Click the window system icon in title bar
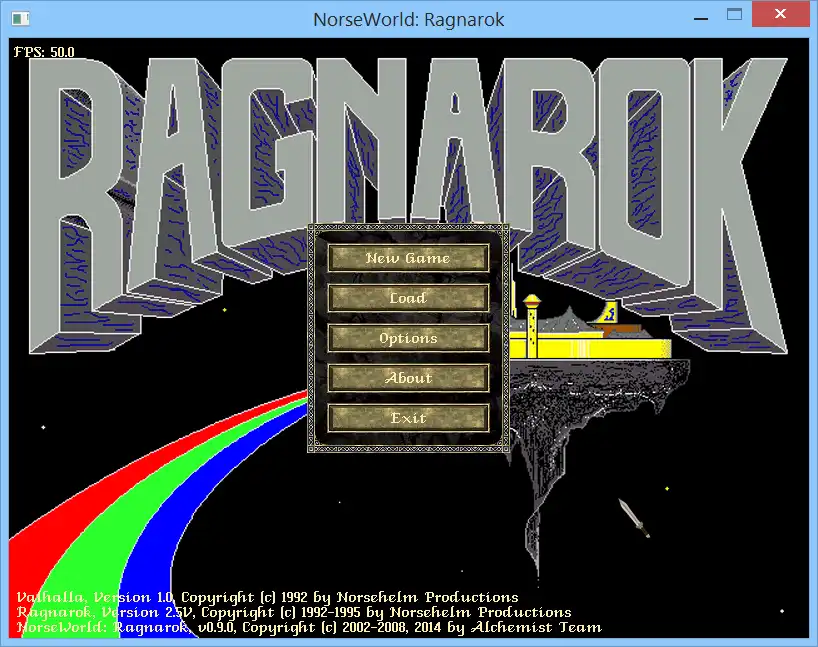Screen dimensions: 818x647 [x=20, y=19]
